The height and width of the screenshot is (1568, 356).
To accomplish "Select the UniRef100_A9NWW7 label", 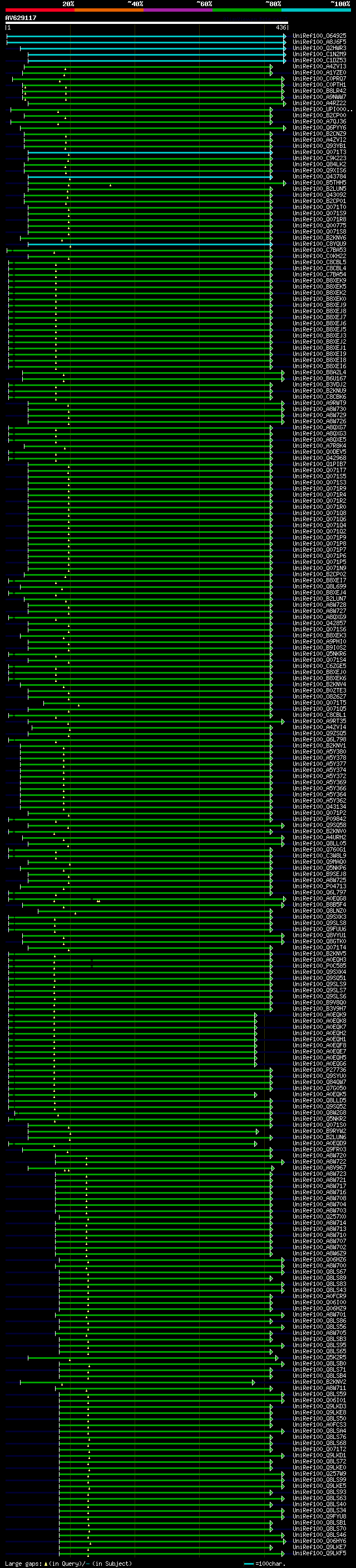I will pos(319,97).
